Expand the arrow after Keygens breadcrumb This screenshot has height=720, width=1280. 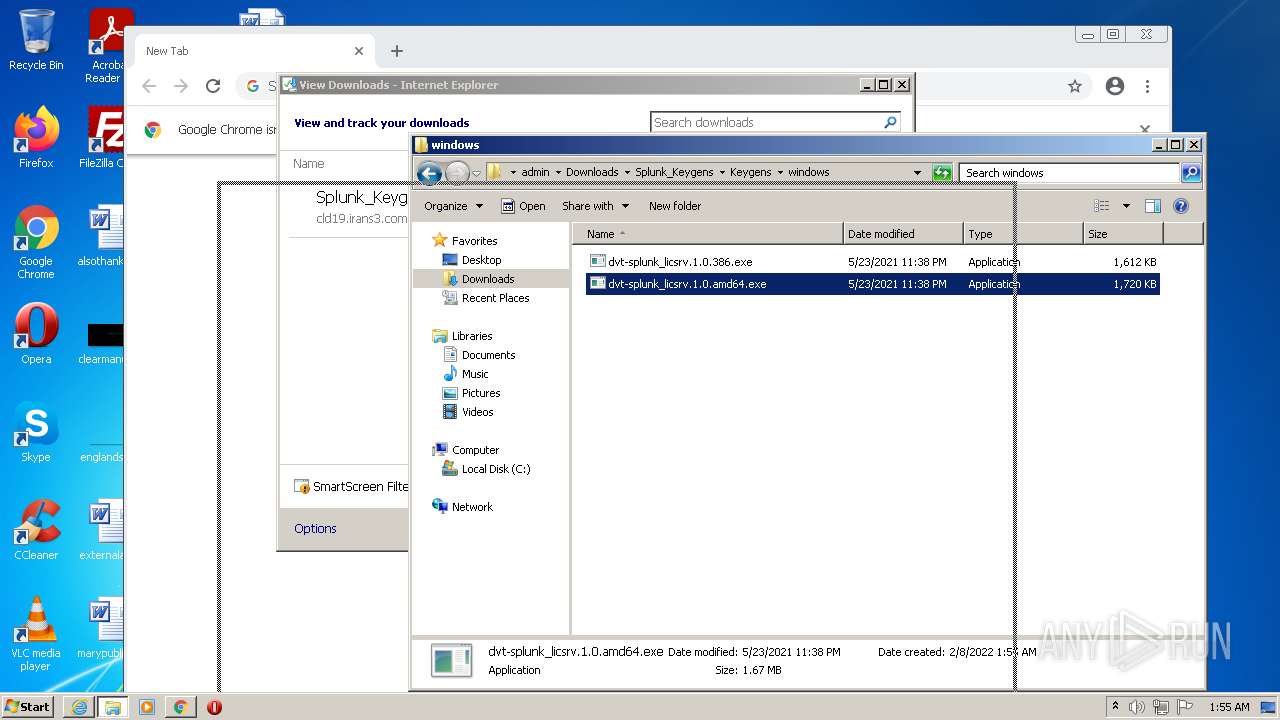tap(780, 172)
